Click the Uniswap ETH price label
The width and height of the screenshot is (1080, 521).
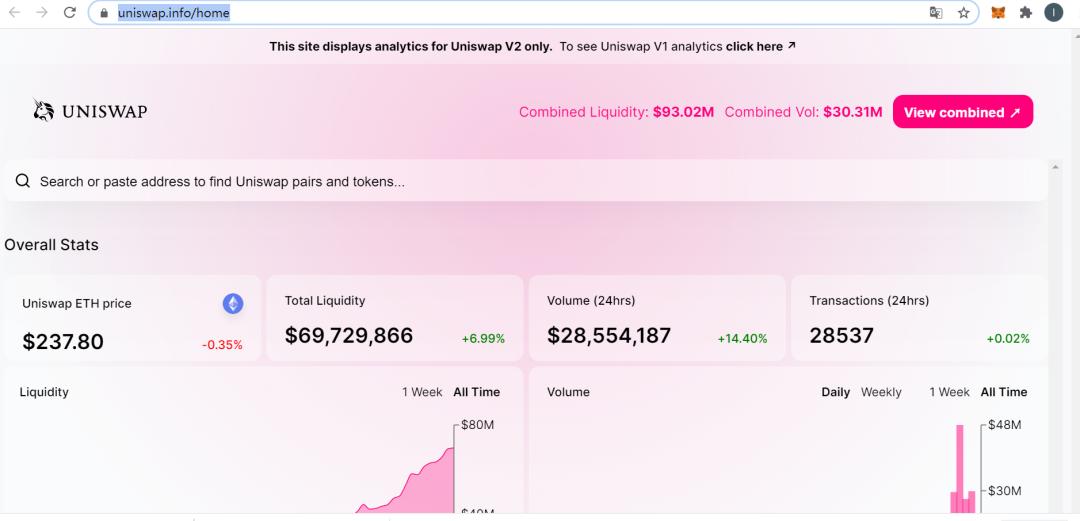76,303
